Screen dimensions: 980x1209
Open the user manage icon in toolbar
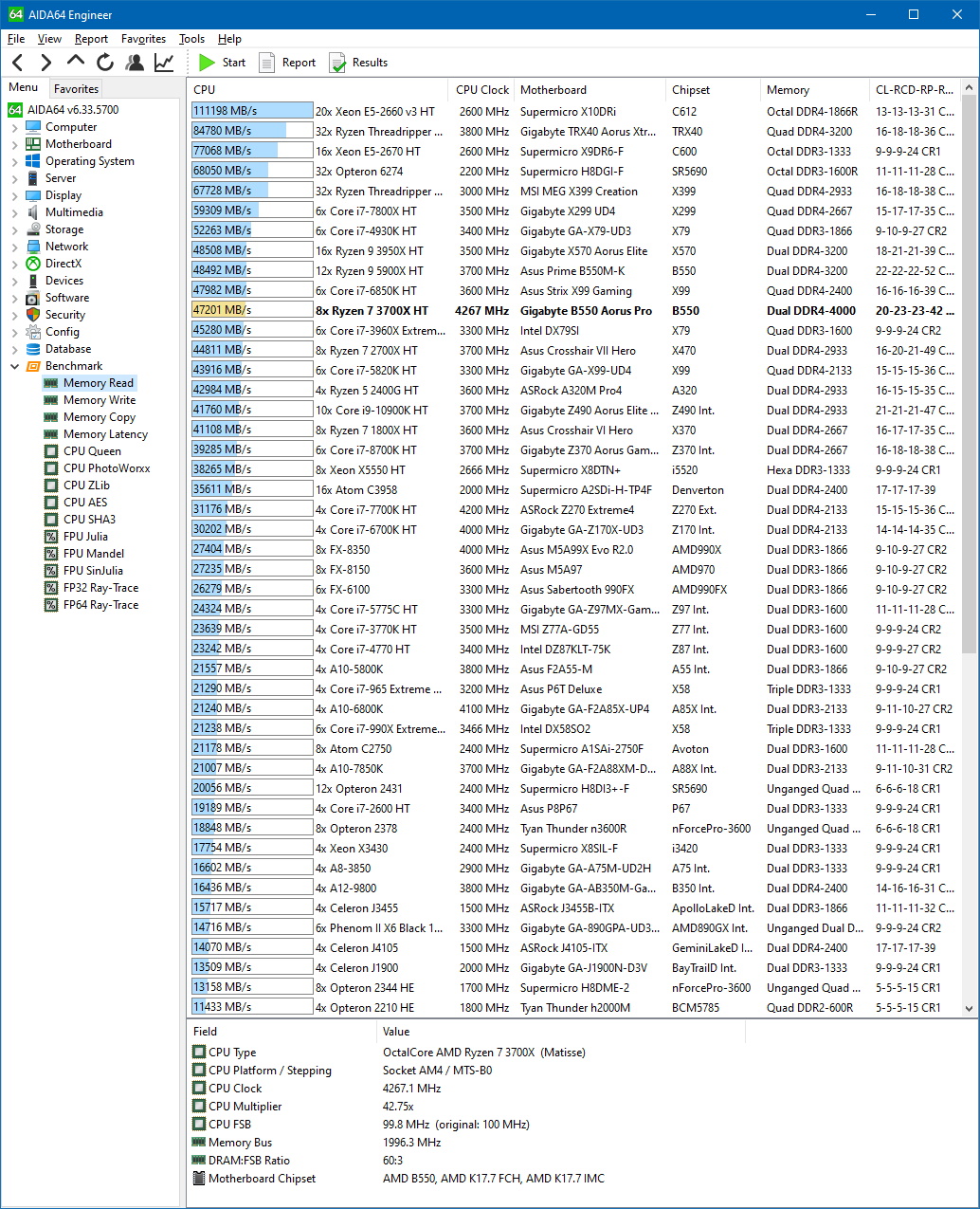click(x=136, y=63)
